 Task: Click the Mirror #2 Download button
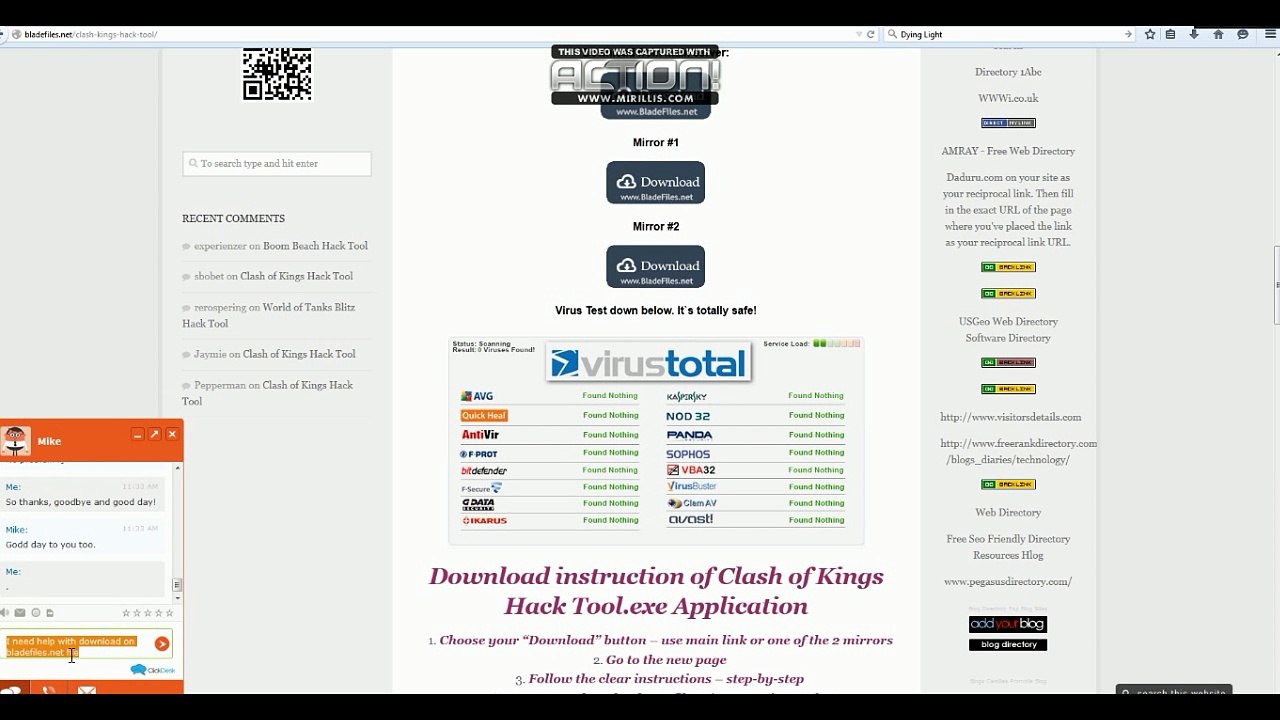[655, 267]
